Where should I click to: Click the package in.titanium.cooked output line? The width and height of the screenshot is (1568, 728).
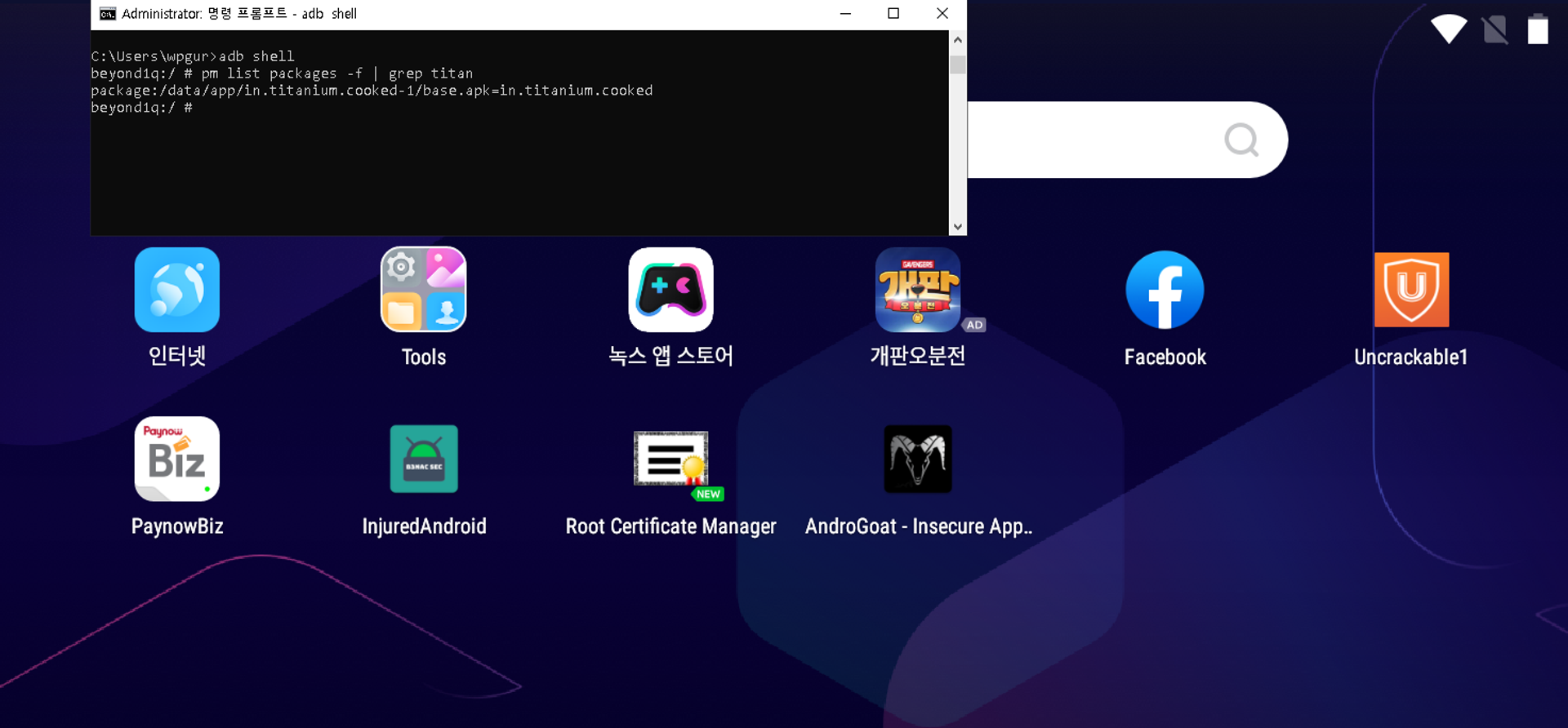pos(372,91)
